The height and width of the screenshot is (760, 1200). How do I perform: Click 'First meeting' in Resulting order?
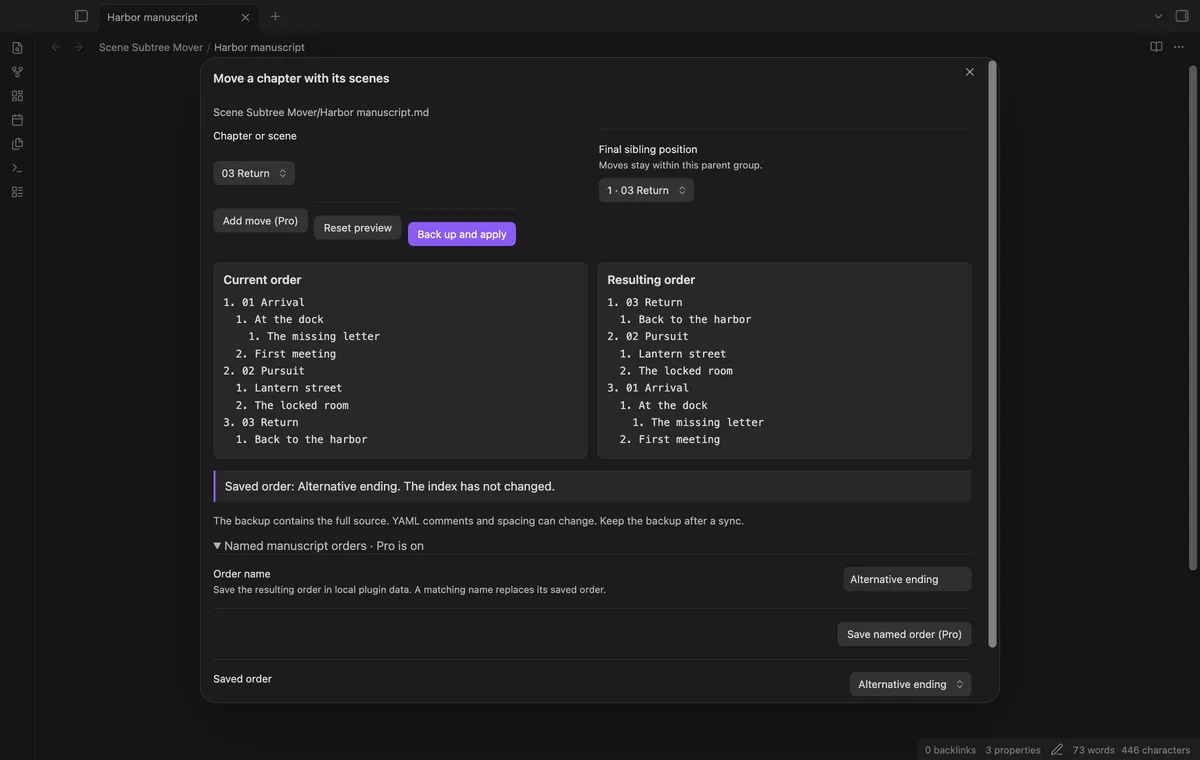tap(679, 439)
